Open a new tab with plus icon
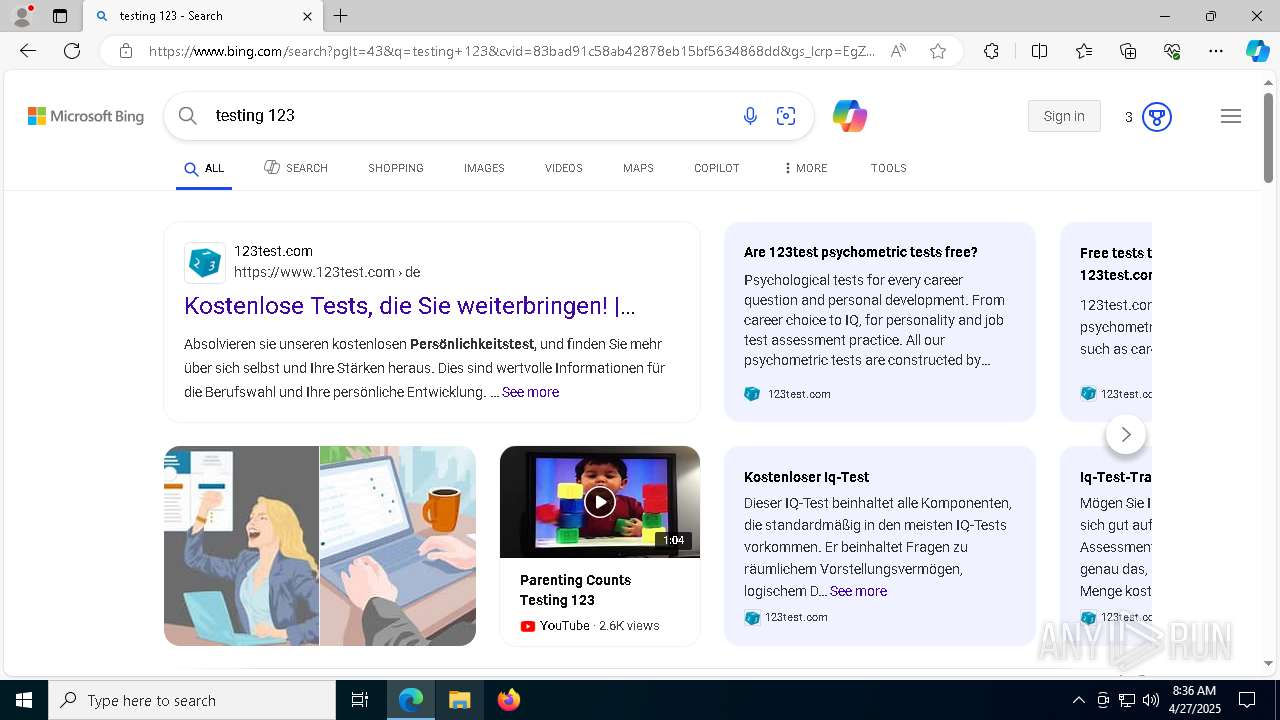This screenshot has width=1280, height=720. (340, 16)
